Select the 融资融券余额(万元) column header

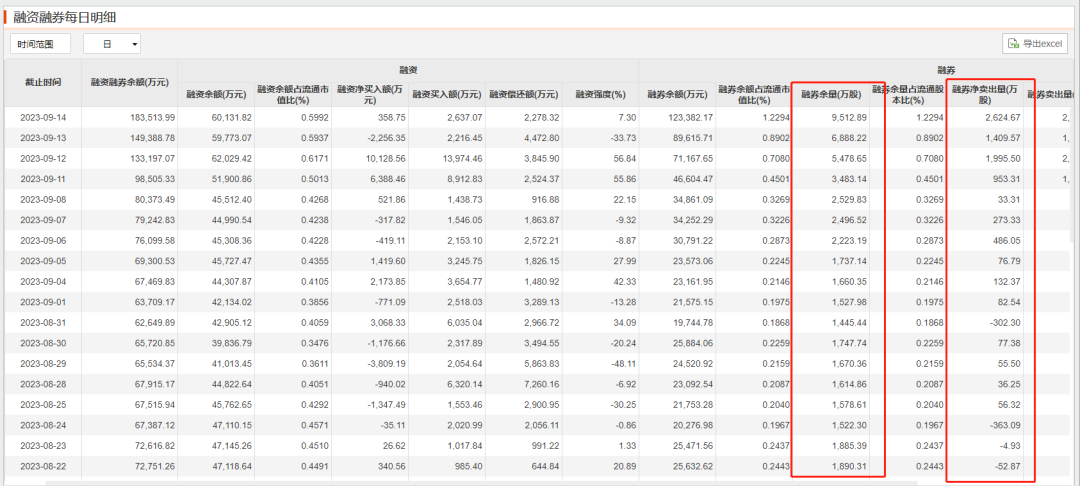129,82
